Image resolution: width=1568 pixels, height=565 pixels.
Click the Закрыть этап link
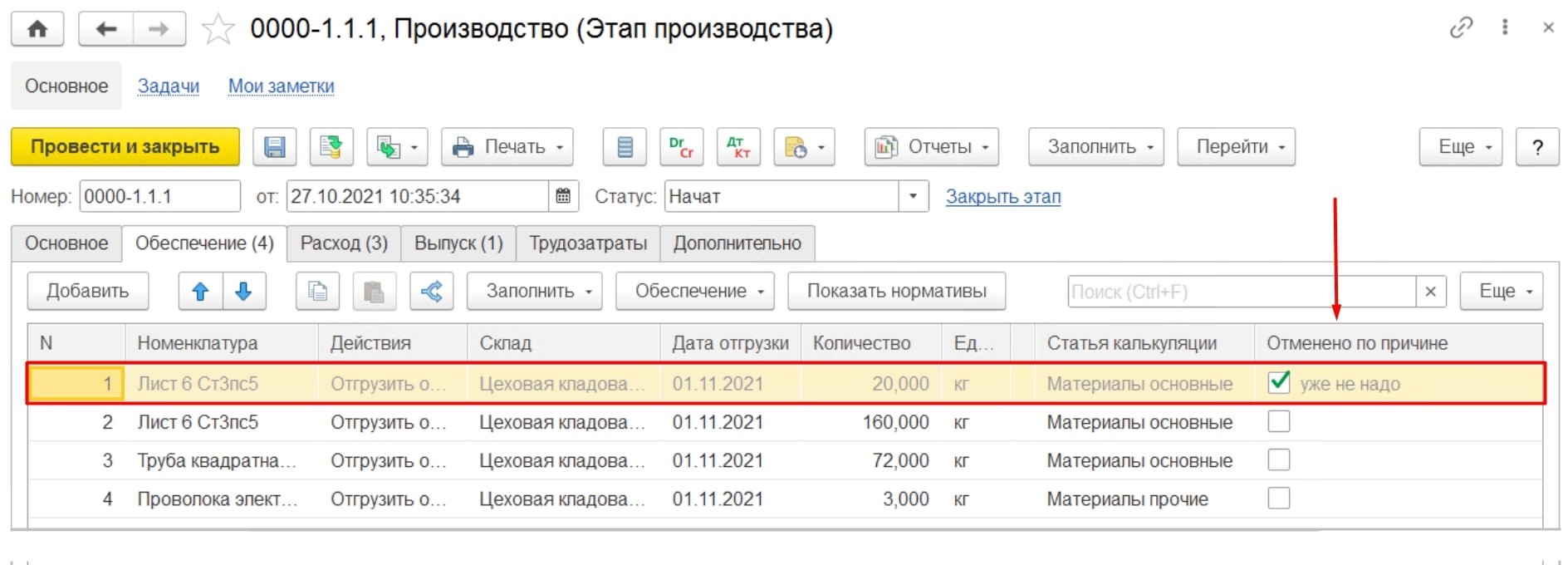[x=1003, y=197]
